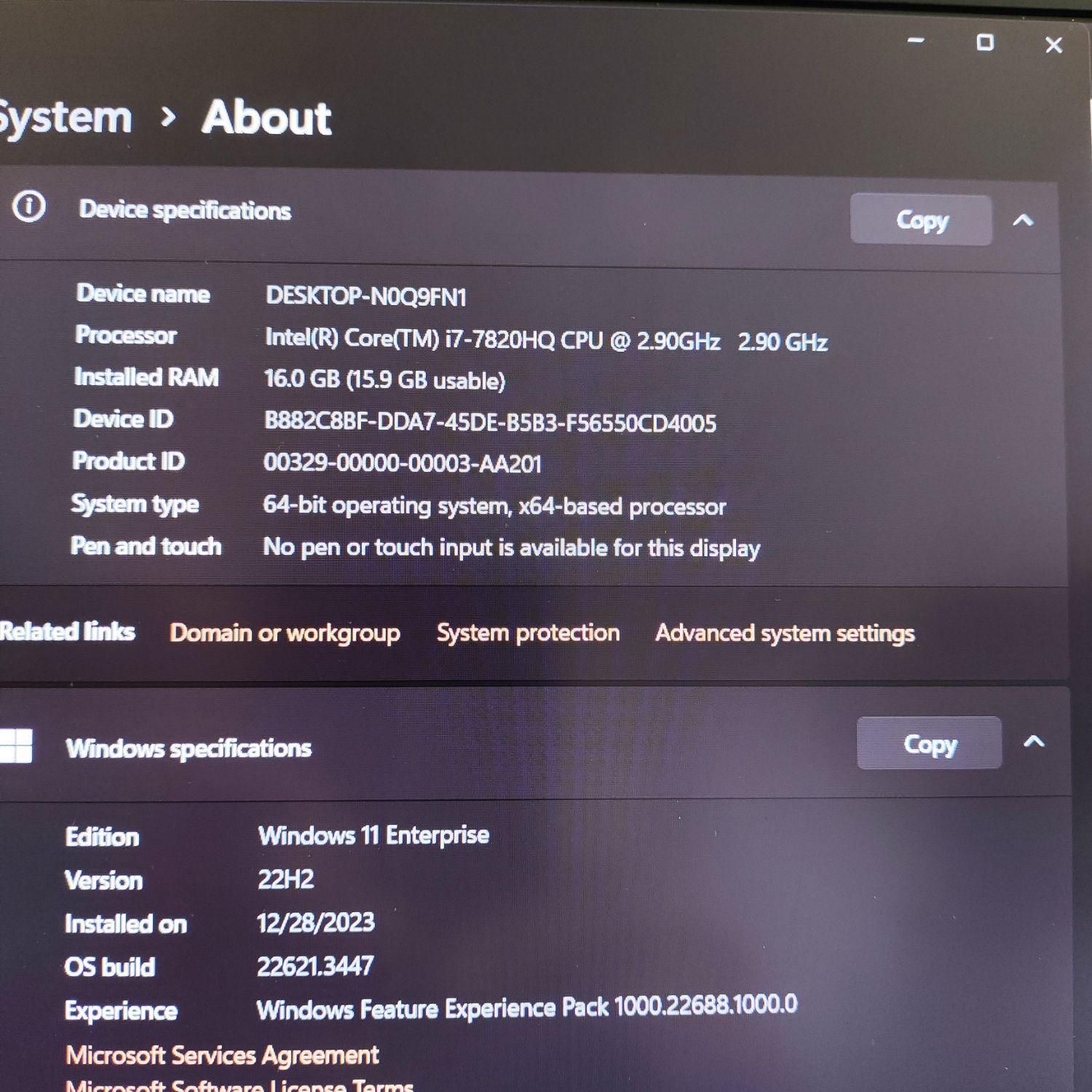Viewport: 1092px width, 1092px height.
Task: Click the Device specifications heading
Action: [185, 210]
